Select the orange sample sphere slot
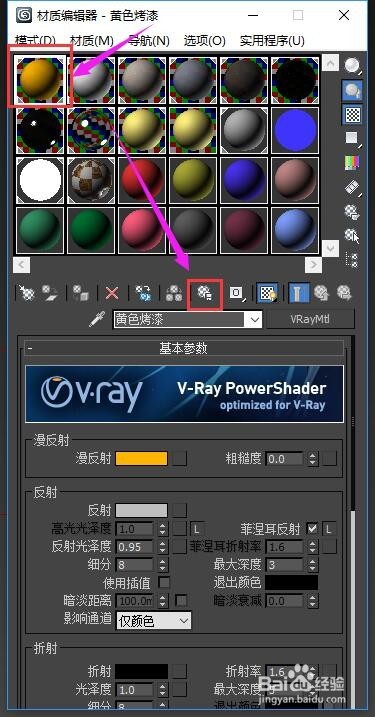The width and height of the screenshot is (375, 717). click(40, 80)
